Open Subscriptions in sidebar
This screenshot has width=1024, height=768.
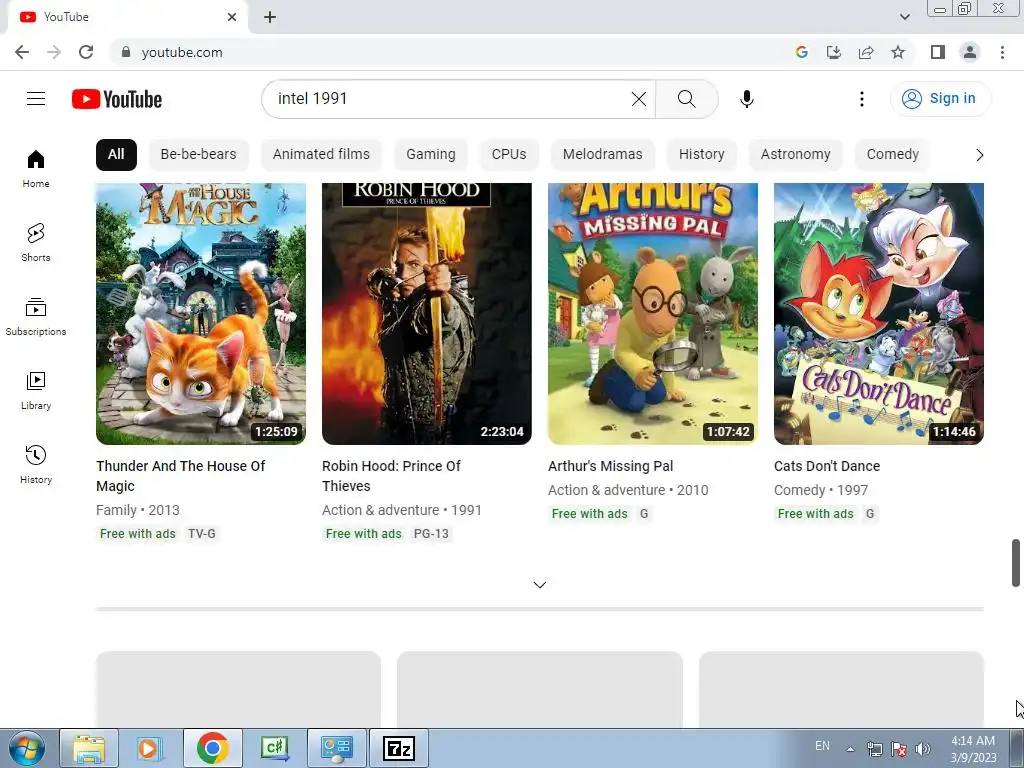36,317
